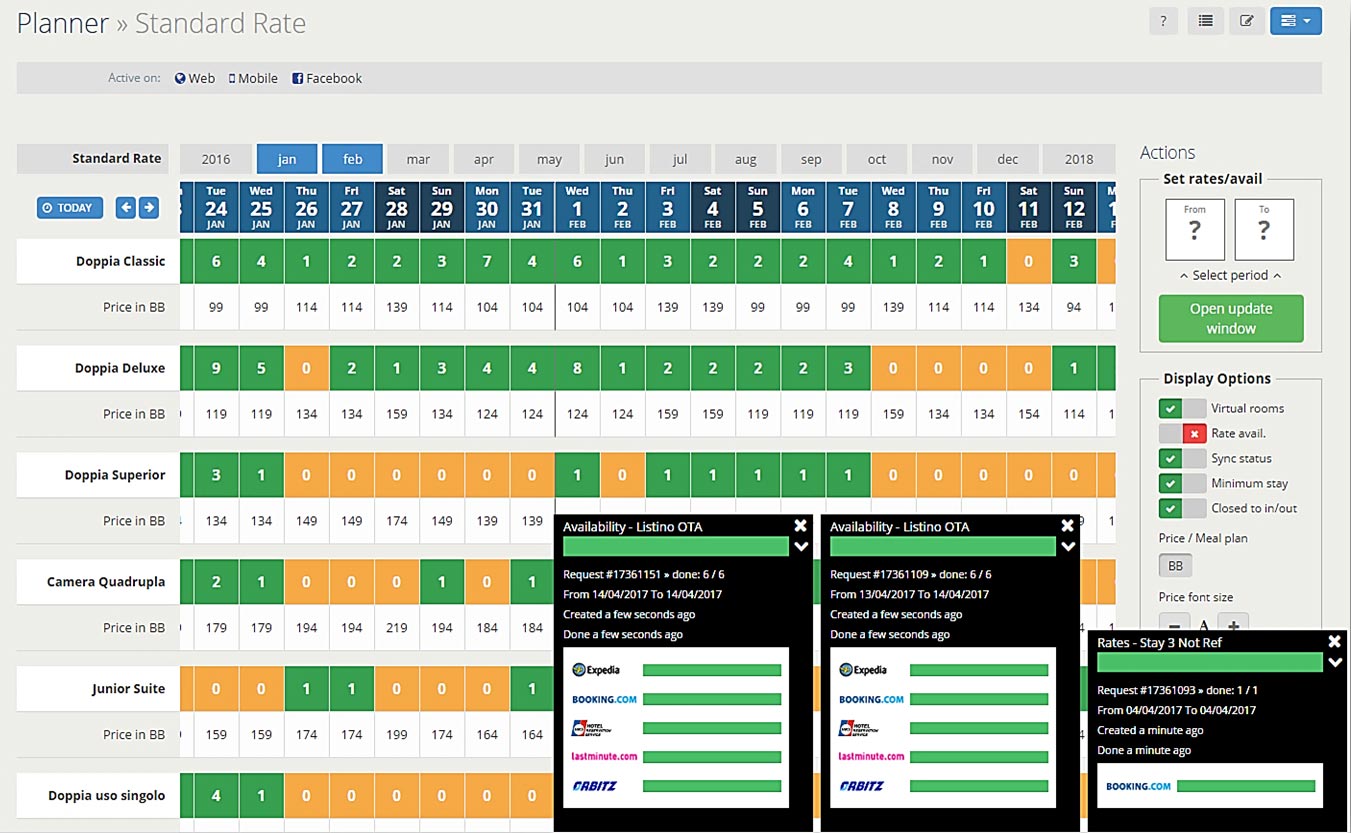Click the list view icon near top right

1205,20
